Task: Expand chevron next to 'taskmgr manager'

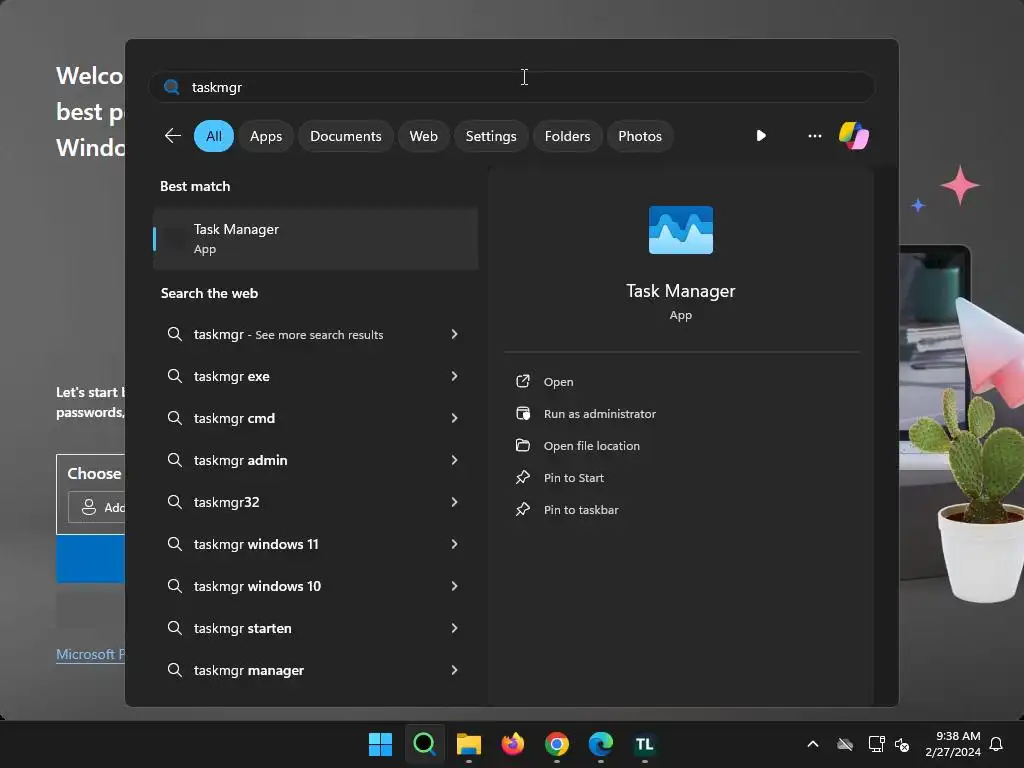Action: tap(455, 670)
